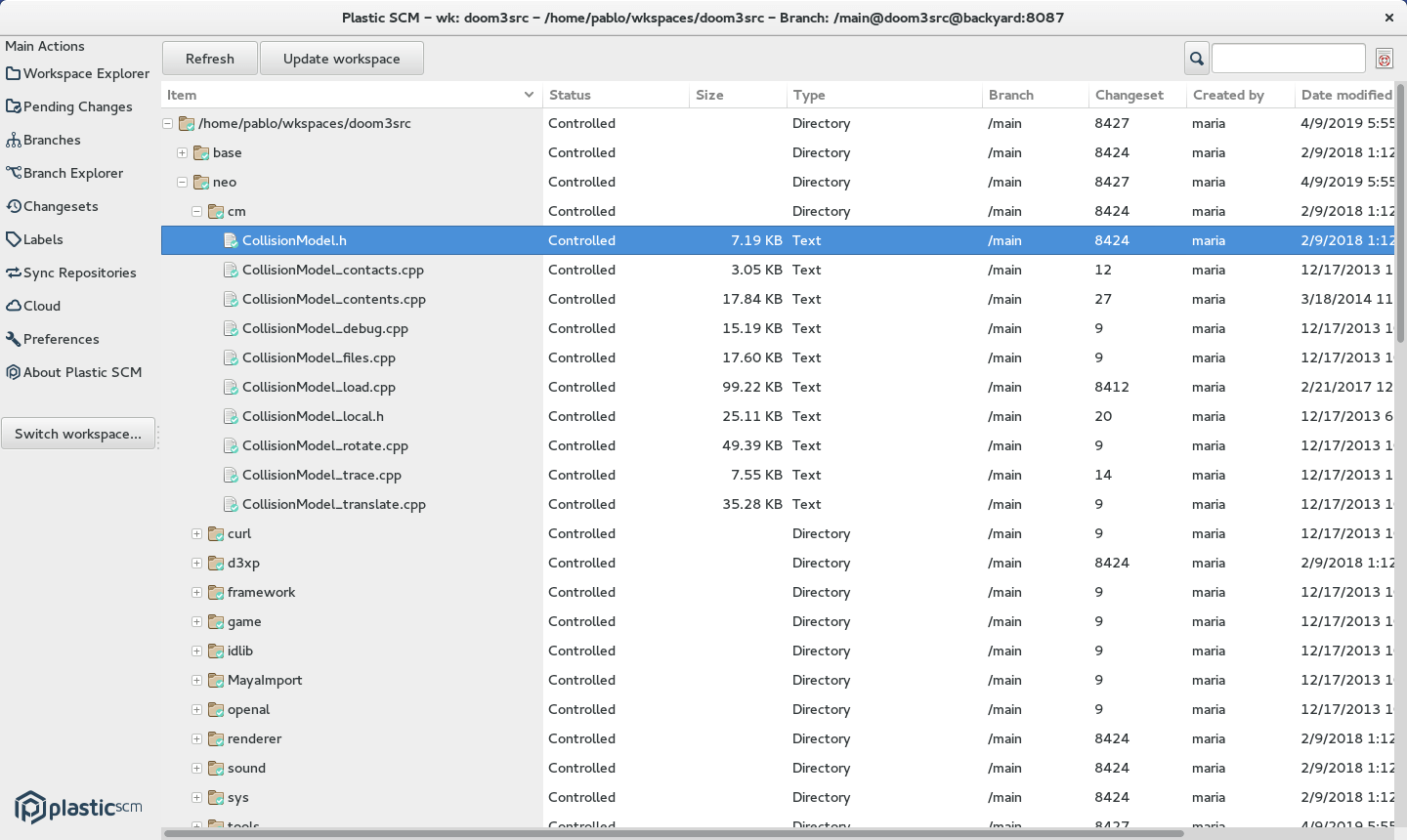The image size is (1407, 840).
Task: Sort by Item column header
Action: point(352,95)
